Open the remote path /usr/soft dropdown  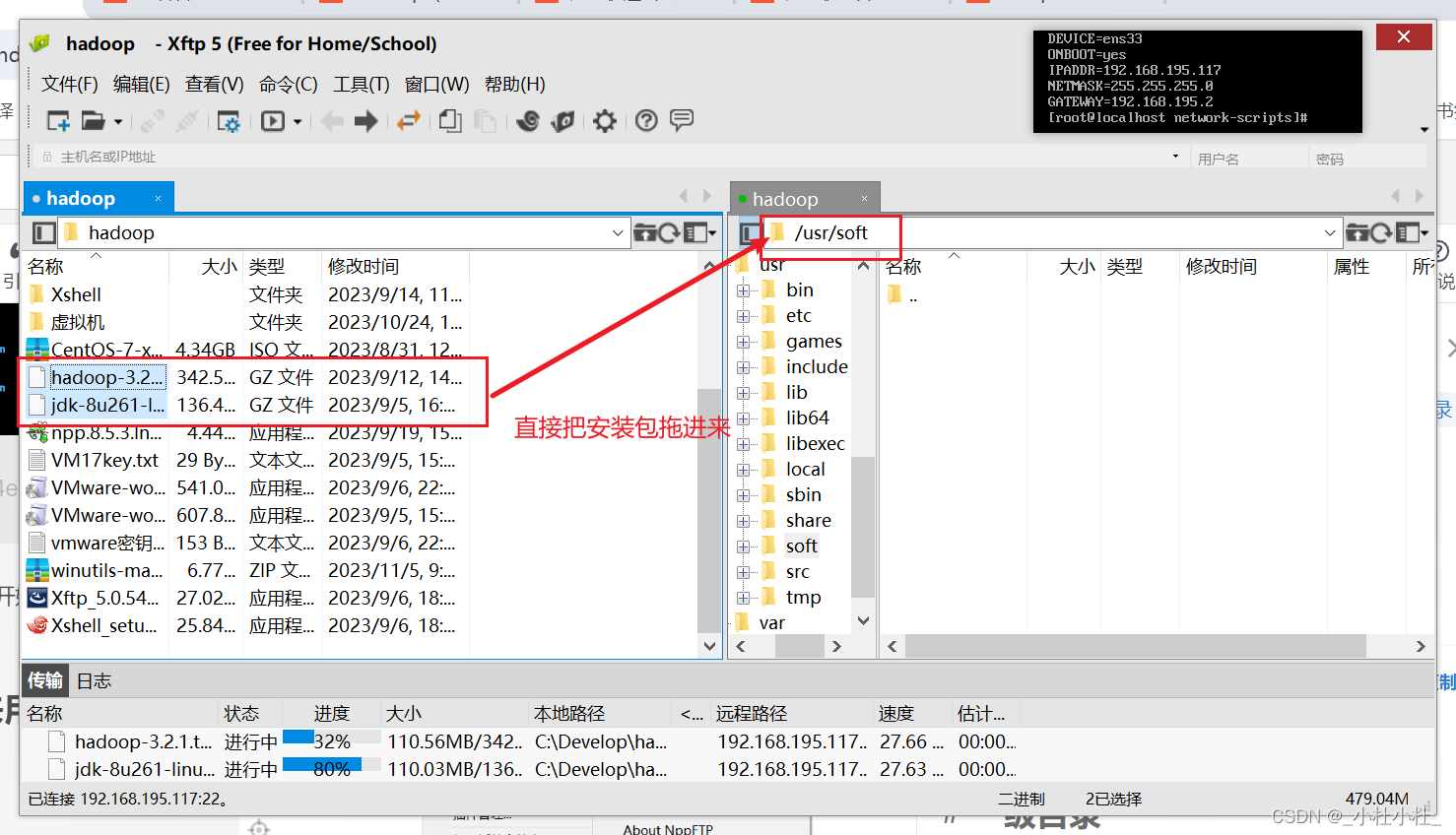pyautogui.click(x=1330, y=233)
